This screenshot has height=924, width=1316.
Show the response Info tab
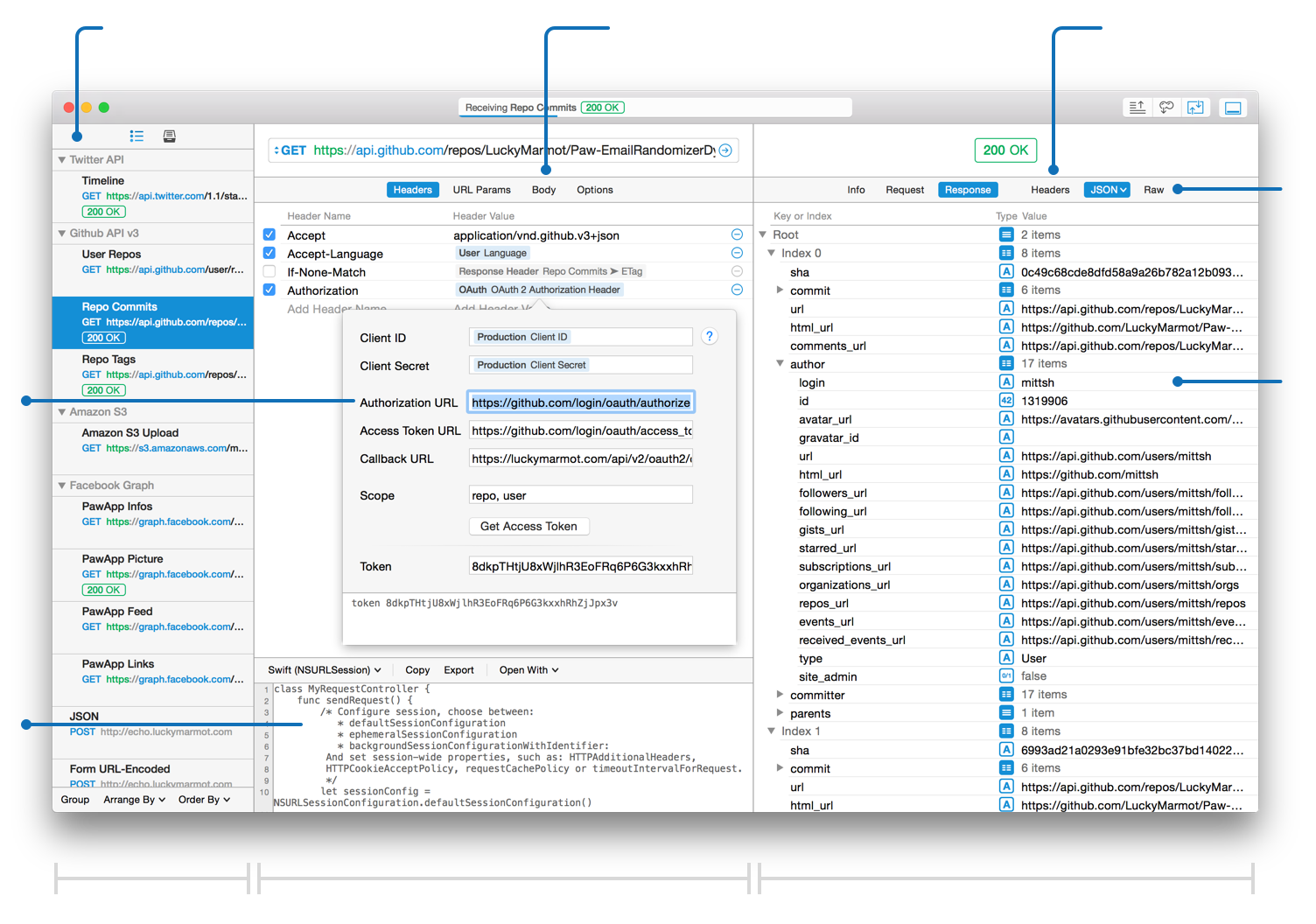pyautogui.click(x=856, y=190)
